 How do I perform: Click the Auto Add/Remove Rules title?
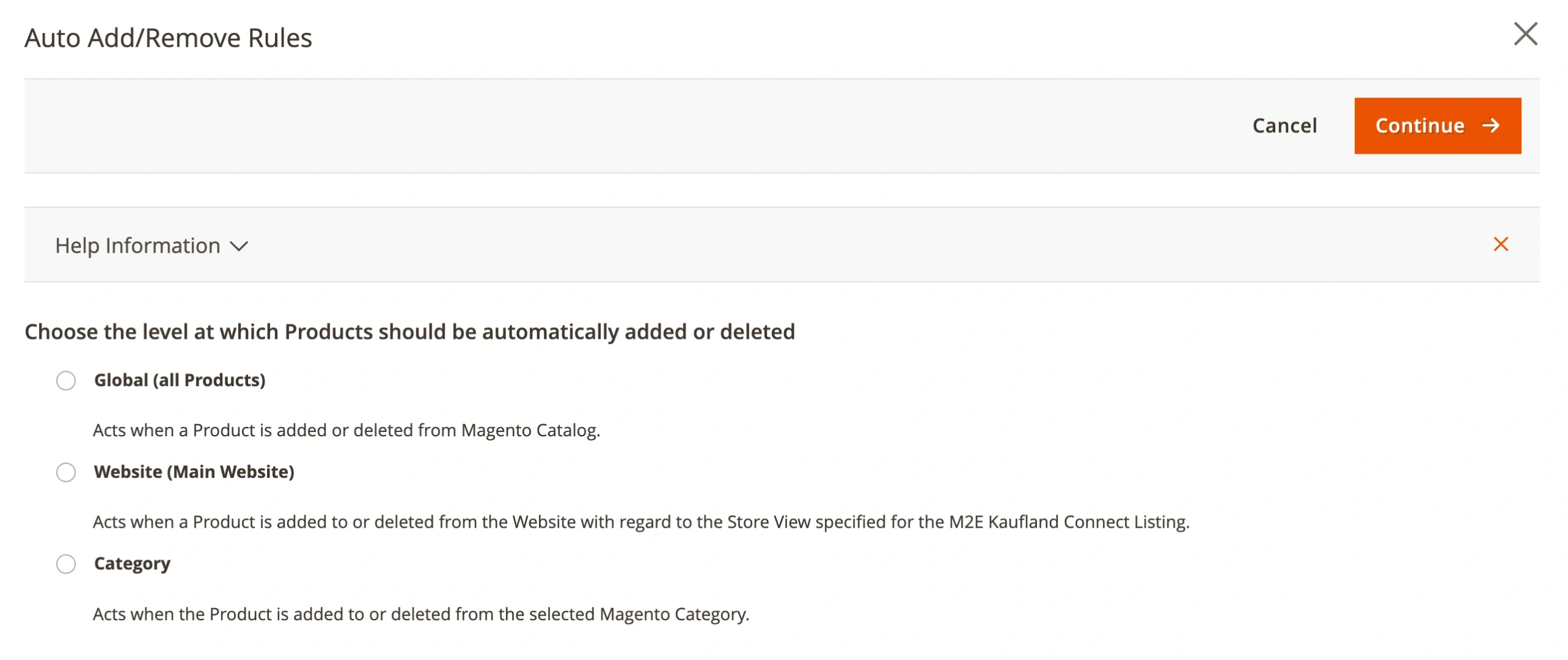pyautogui.click(x=168, y=38)
